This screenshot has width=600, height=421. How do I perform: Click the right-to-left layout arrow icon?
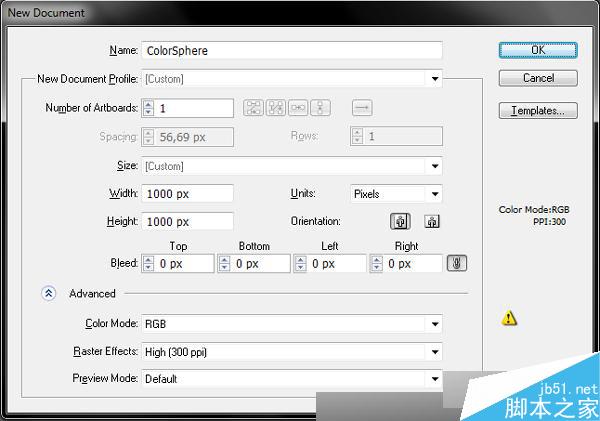pyautogui.click(x=362, y=108)
